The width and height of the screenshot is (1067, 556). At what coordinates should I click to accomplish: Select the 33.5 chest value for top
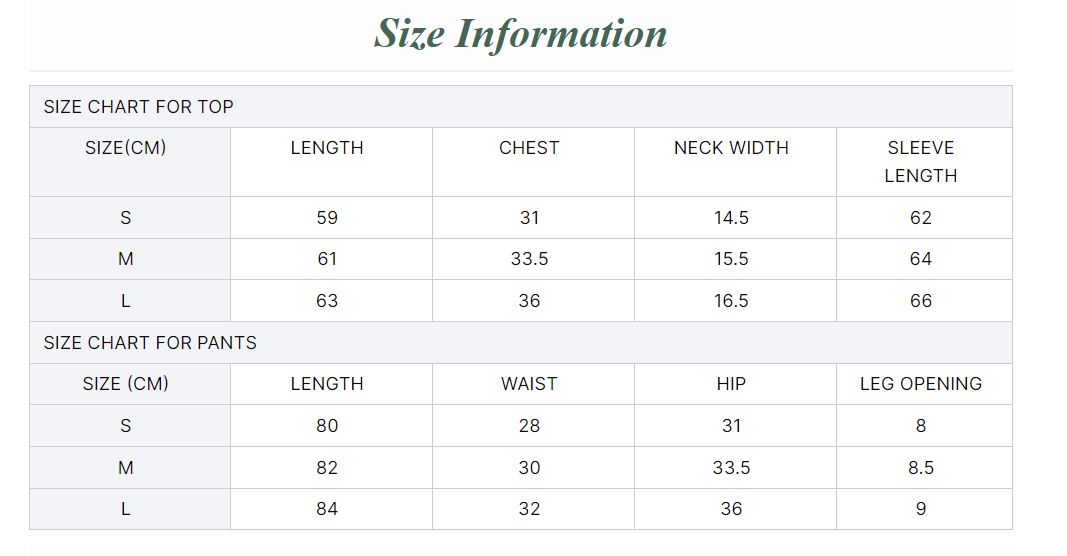point(529,259)
